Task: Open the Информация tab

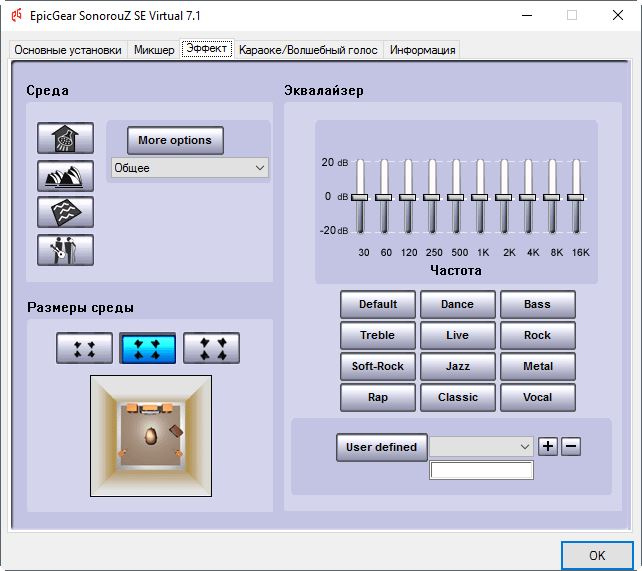Action: (423, 50)
